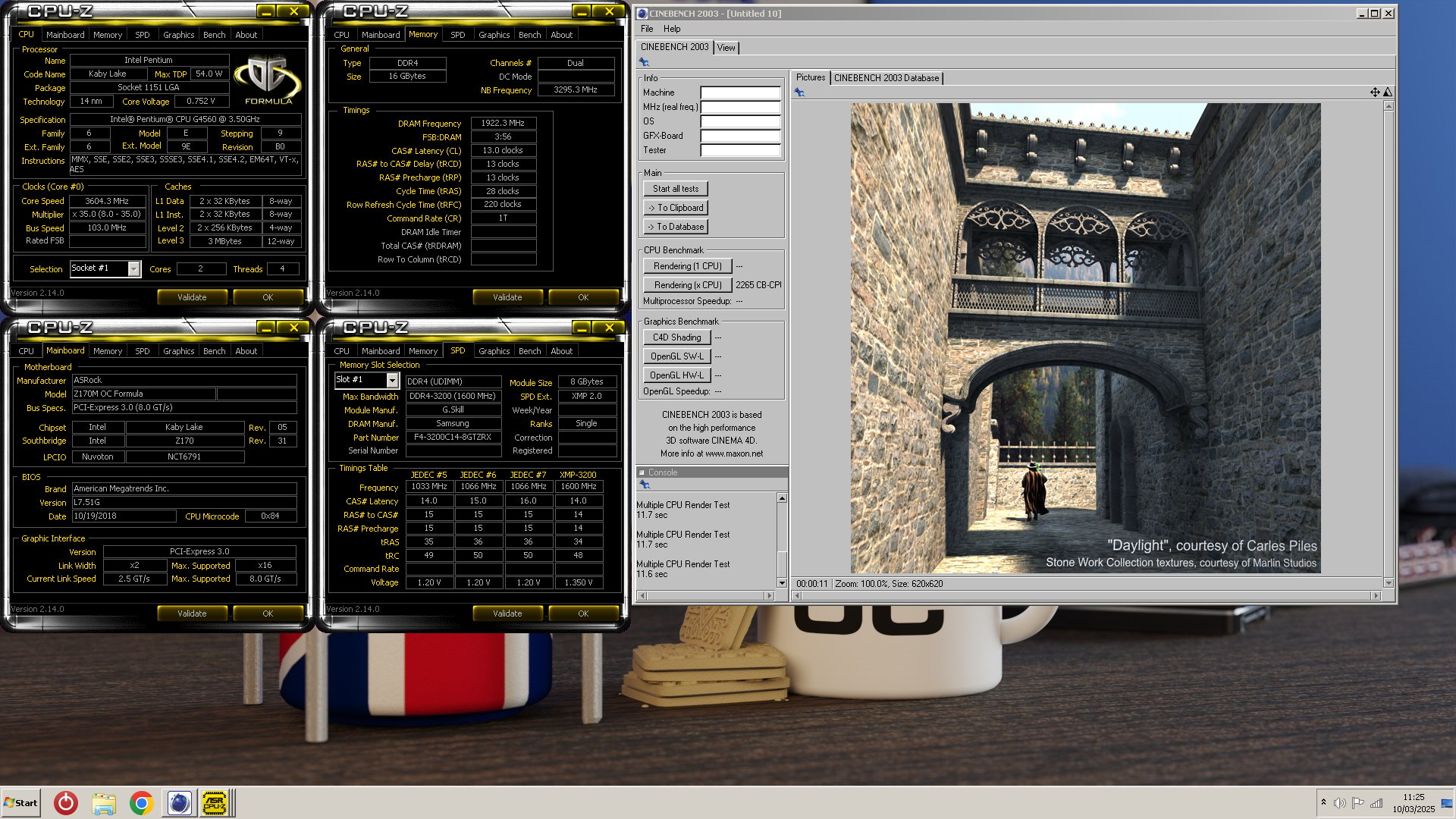Click the OS input field
The image size is (1456, 819).
pyautogui.click(x=740, y=121)
